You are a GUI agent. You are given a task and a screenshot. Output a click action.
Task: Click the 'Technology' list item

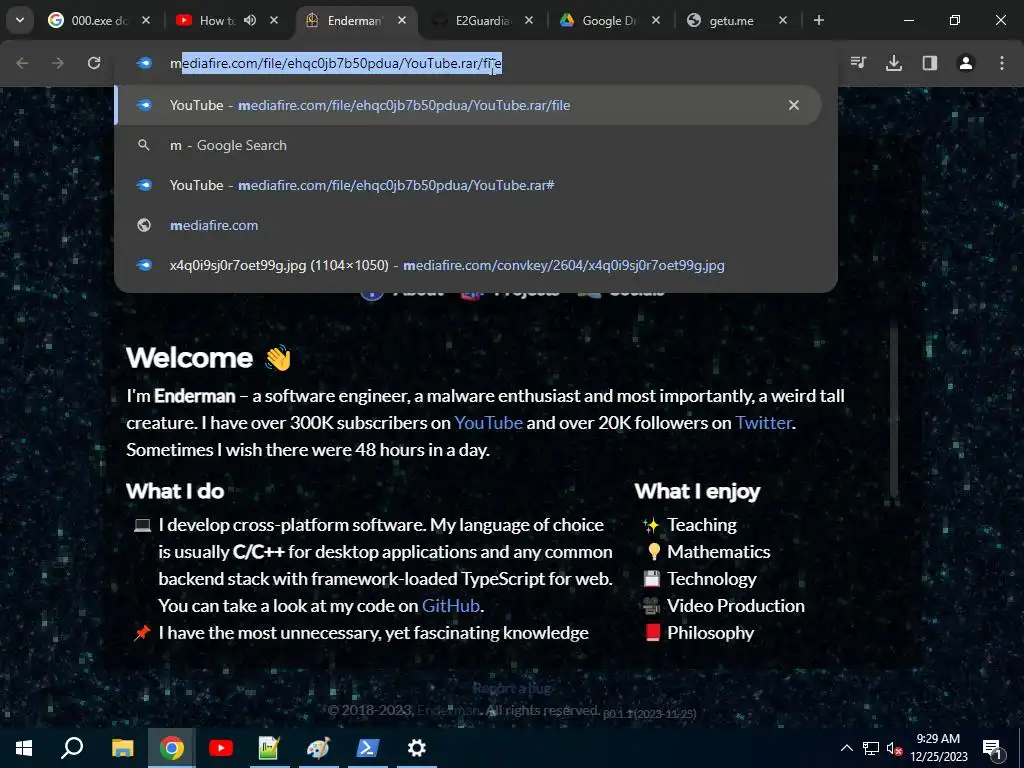(711, 579)
